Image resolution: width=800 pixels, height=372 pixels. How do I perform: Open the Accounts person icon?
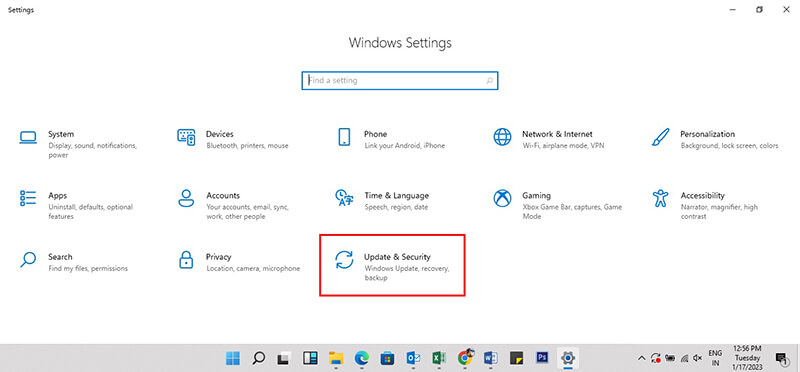186,198
